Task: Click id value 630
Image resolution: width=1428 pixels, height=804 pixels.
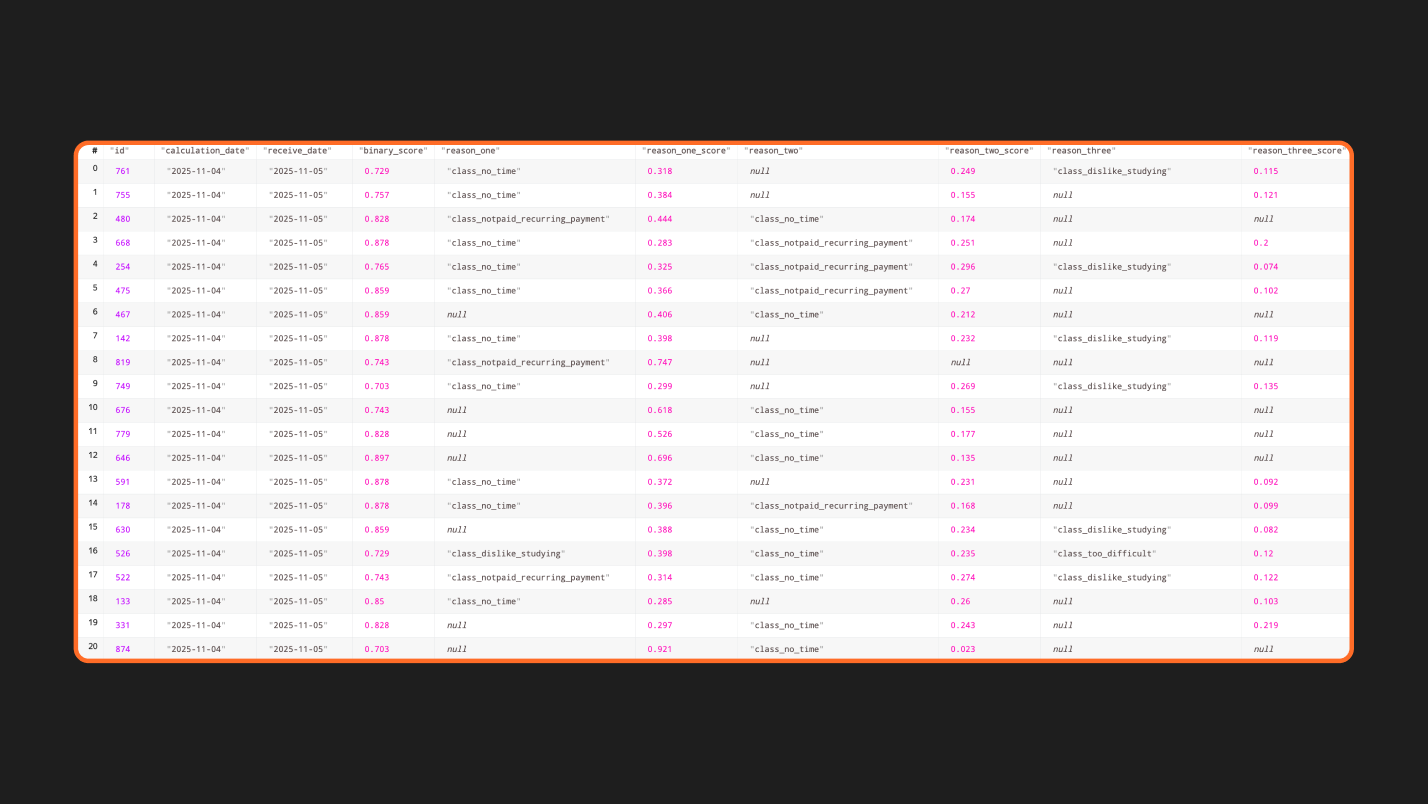Action: pyautogui.click(x=122, y=530)
